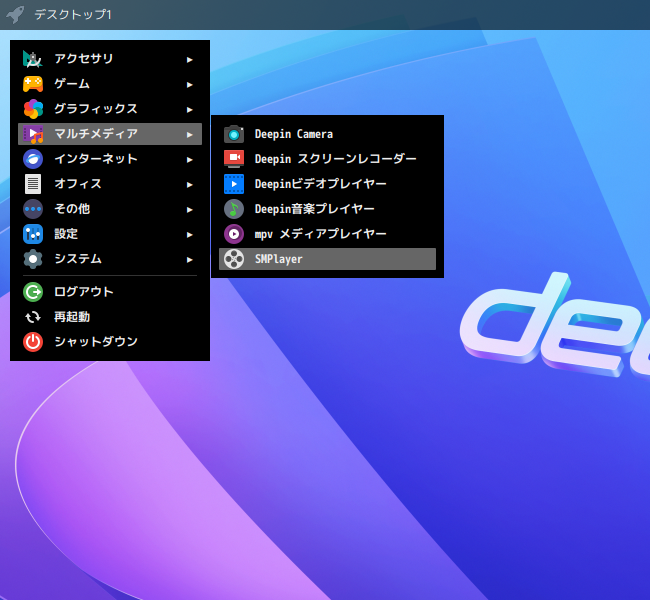Viewport: 650px width, 600px height.
Task: Open the システム menu entry
Action: pyautogui.click(x=110, y=259)
